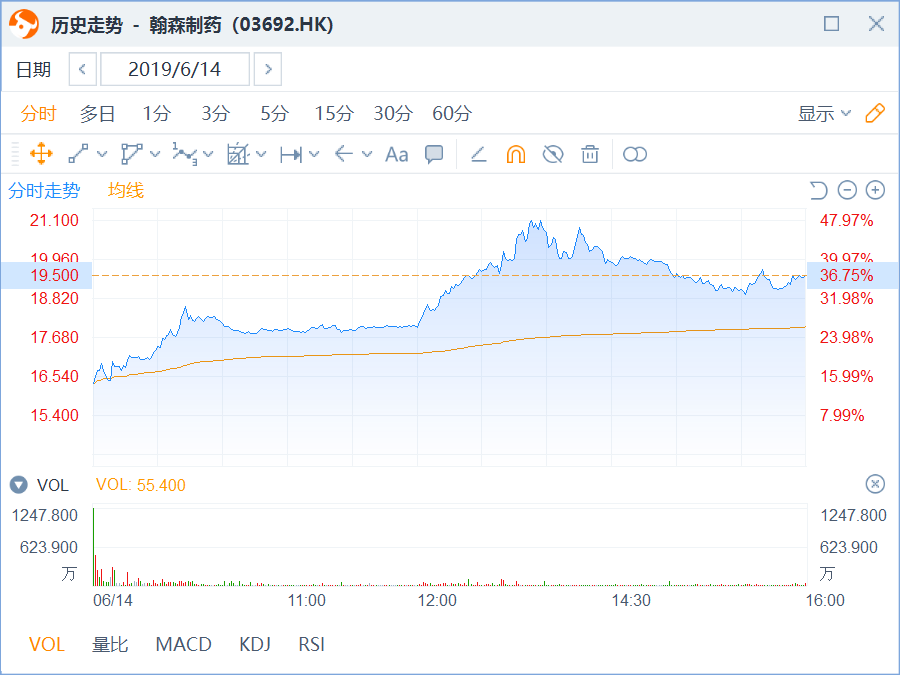Select the move/pan crosshair tool

pos(41,154)
